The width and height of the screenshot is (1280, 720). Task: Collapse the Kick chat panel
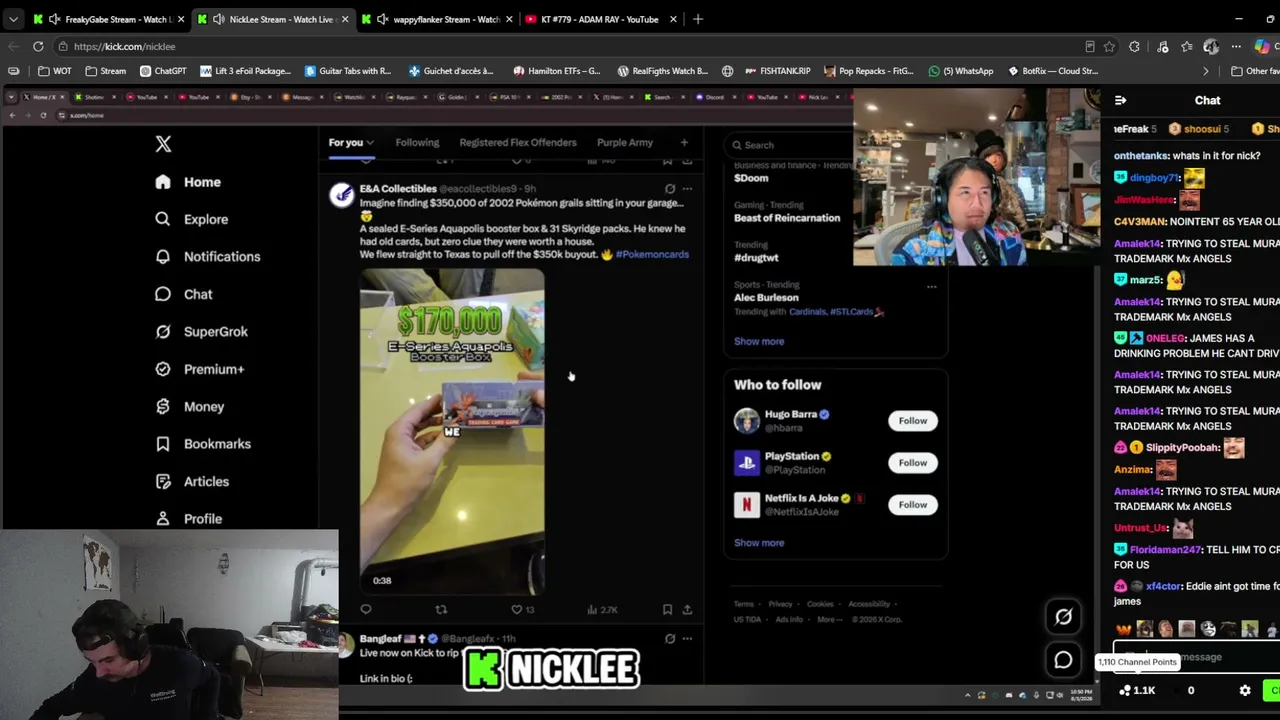coord(1120,100)
